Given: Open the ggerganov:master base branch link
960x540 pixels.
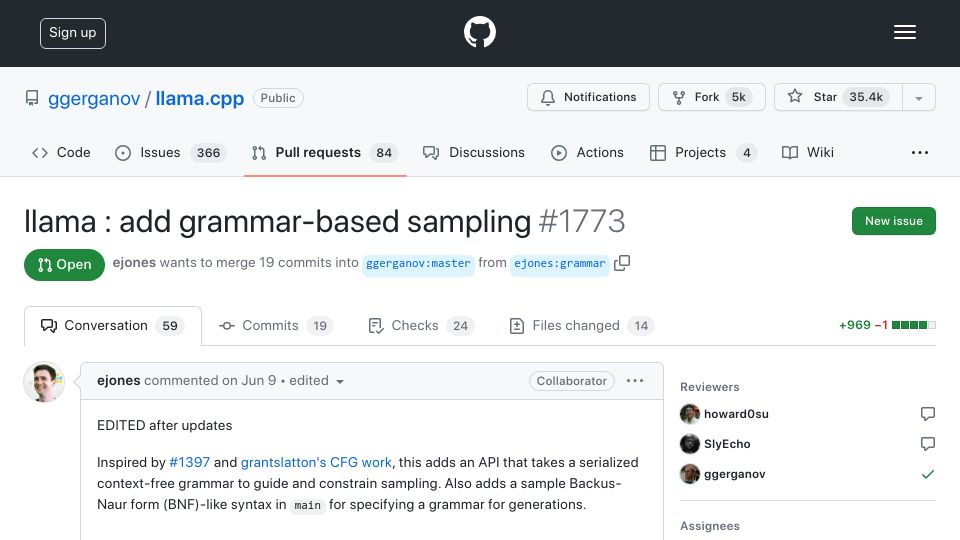Looking at the screenshot, I should 418,263.
